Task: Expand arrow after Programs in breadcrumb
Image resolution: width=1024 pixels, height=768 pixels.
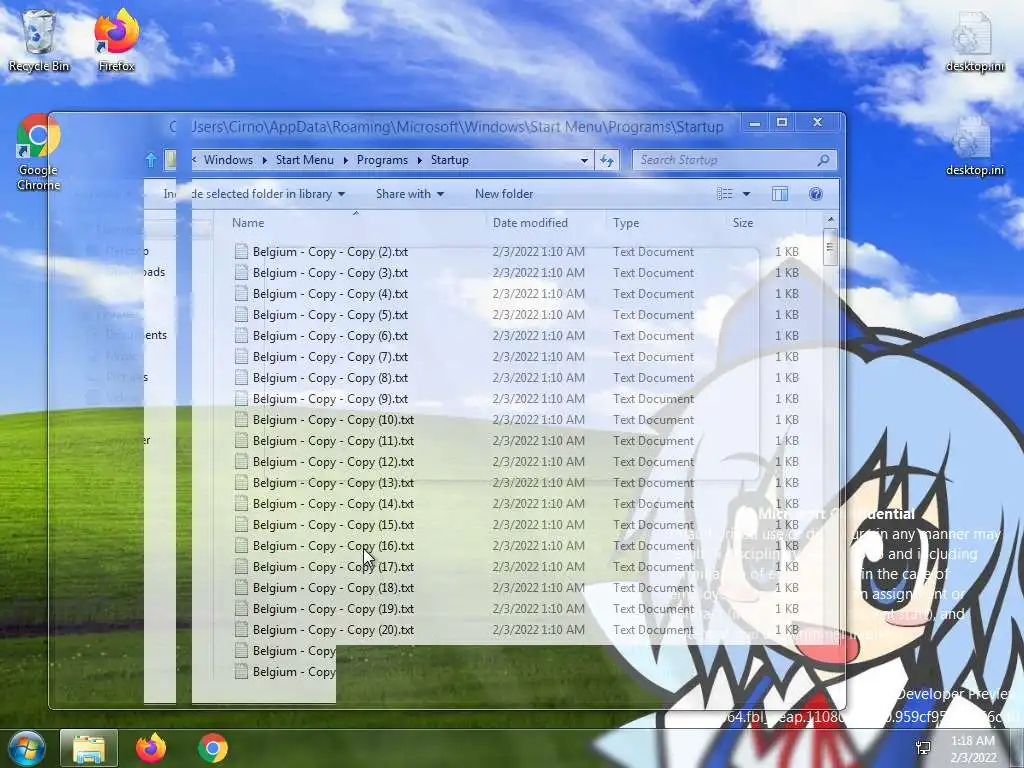Action: (x=419, y=160)
